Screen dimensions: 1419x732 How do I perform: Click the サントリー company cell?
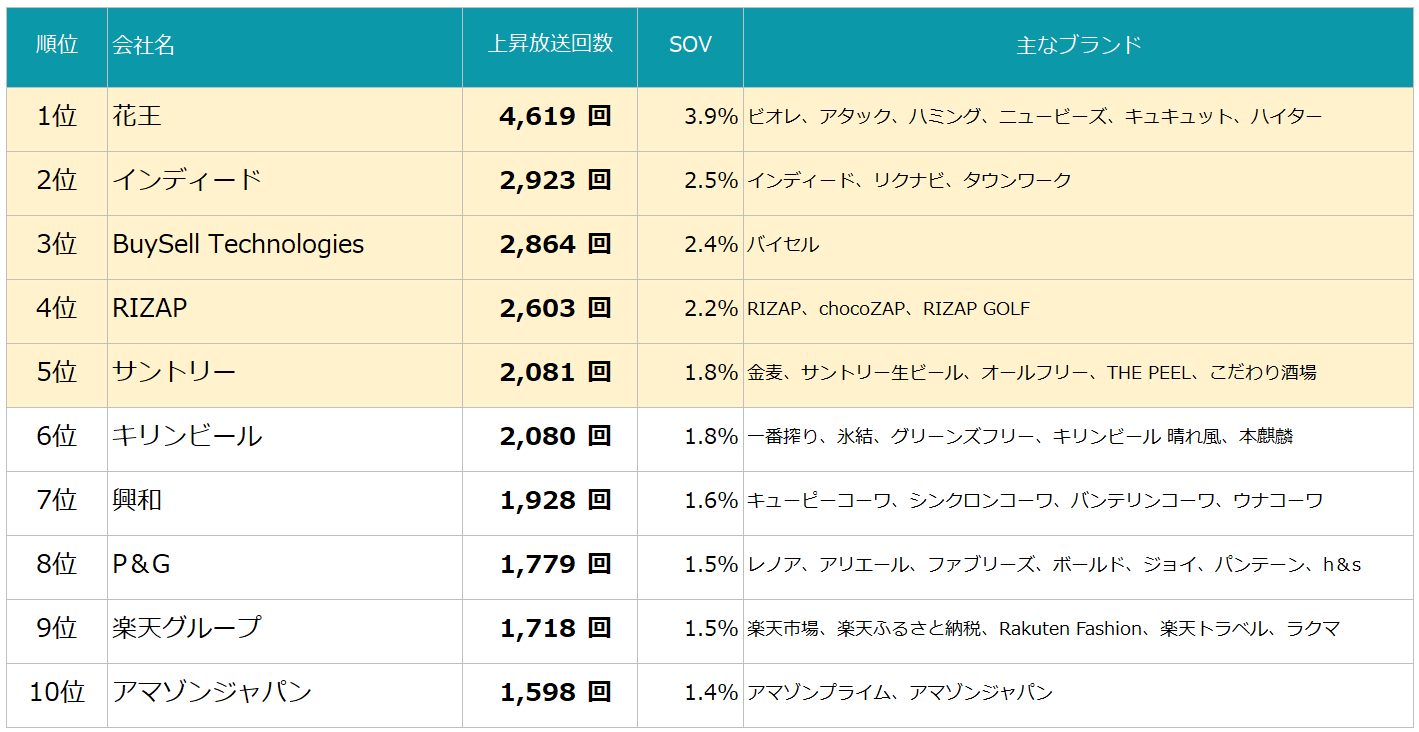[x=285, y=372]
